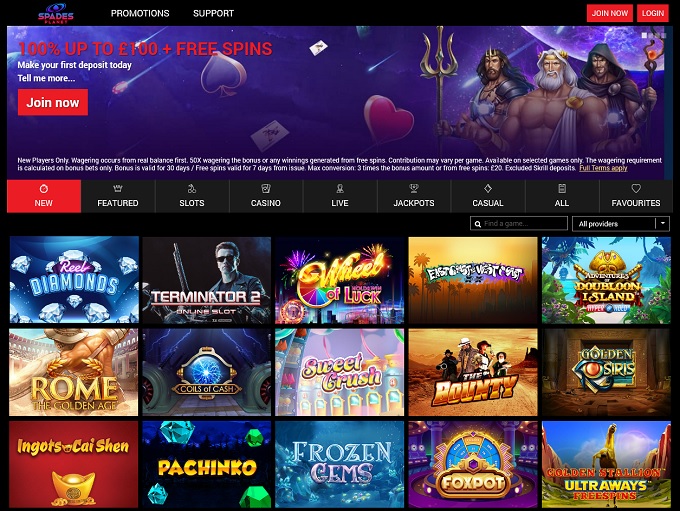Open Favourites via the heart icon
The image size is (680, 511).
coord(636,188)
